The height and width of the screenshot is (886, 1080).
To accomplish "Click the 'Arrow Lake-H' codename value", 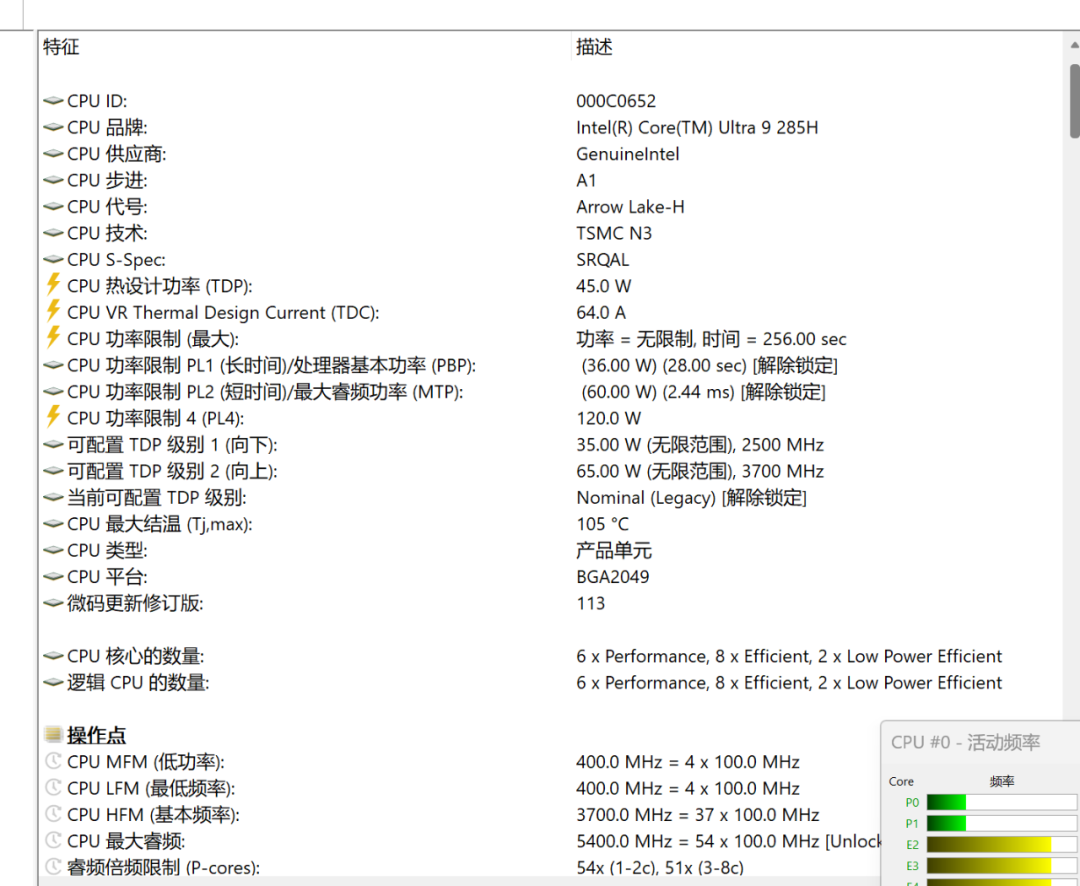I will click(630, 207).
